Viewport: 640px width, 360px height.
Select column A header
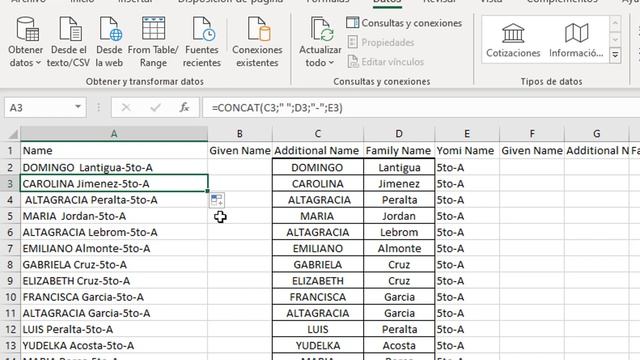(x=114, y=134)
